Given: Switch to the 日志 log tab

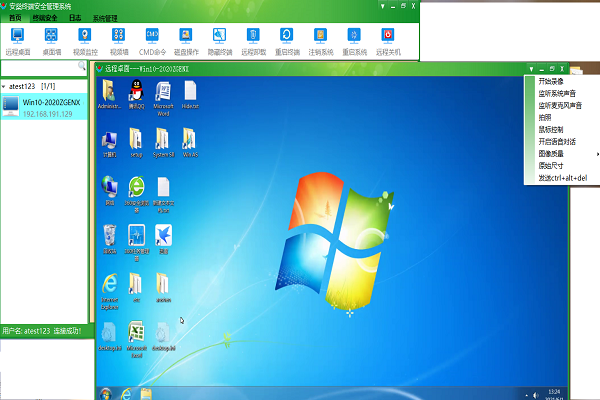Looking at the screenshot, I should [75, 18].
